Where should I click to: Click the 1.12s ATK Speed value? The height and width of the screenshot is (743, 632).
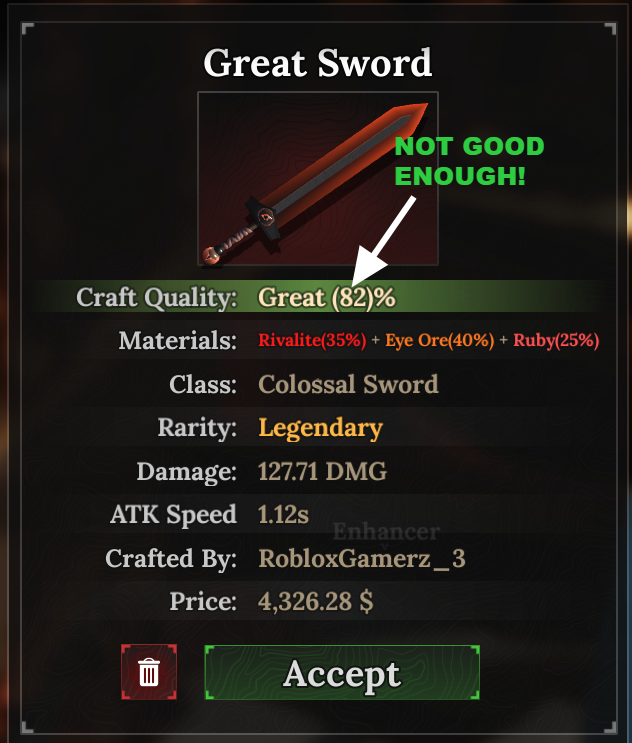[x=283, y=515]
